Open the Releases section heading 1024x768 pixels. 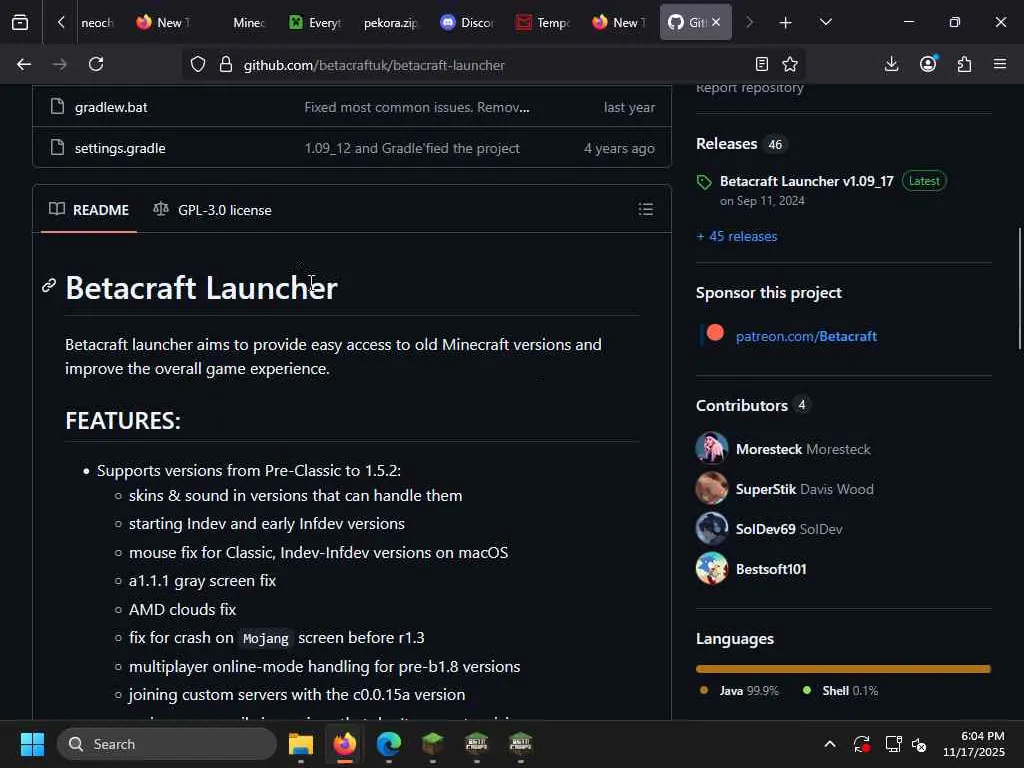tap(726, 144)
